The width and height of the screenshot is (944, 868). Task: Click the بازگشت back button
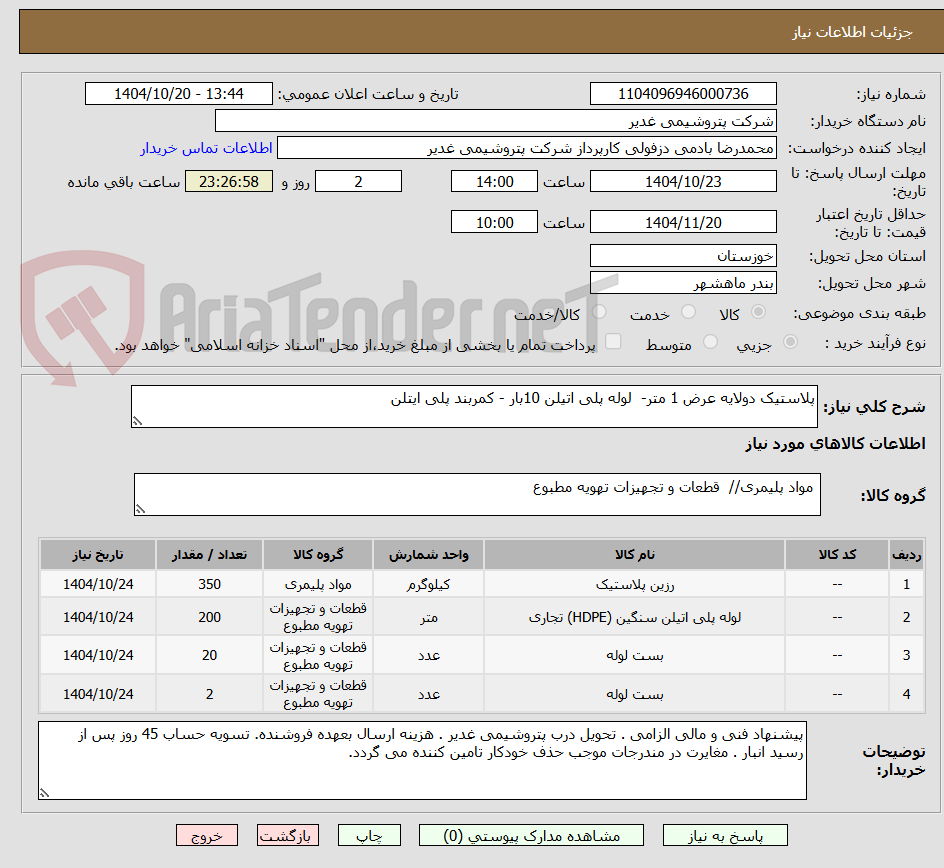pos(287,835)
